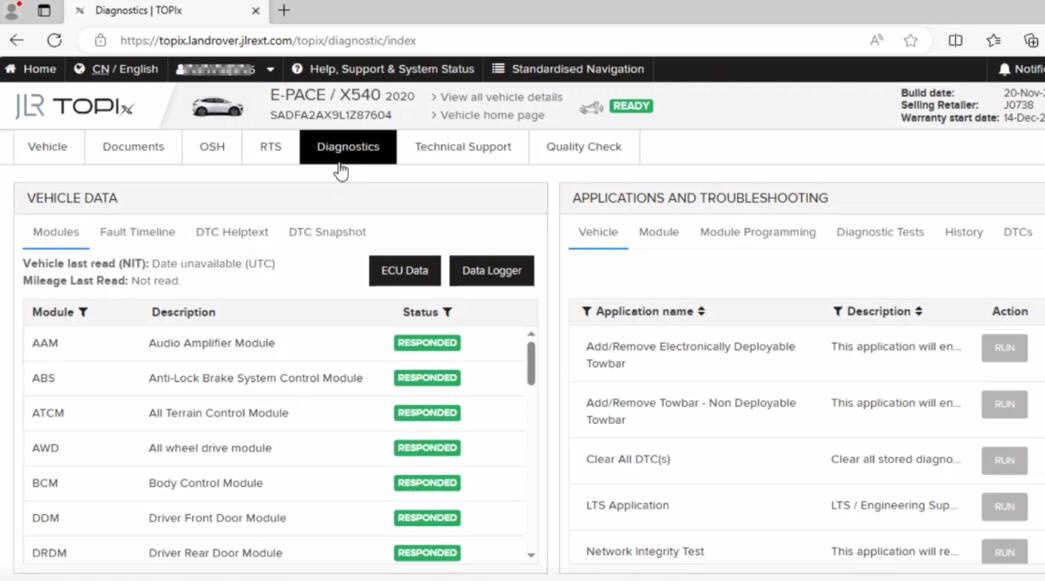Screen dimensions: 1045x581
Task: Click the Application name filter icon
Action: click(x=586, y=311)
